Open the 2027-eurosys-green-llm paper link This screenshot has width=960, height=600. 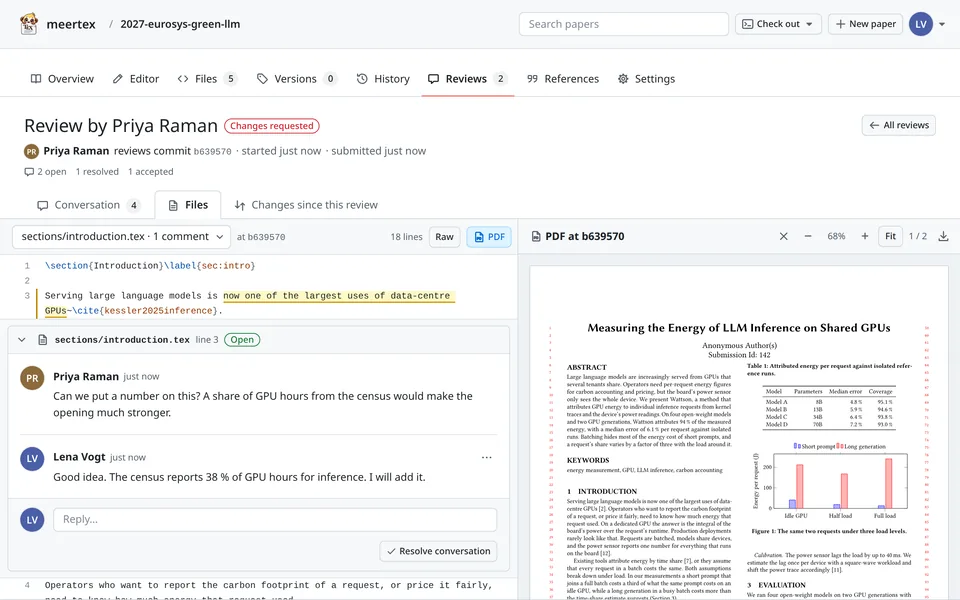tap(180, 24)
